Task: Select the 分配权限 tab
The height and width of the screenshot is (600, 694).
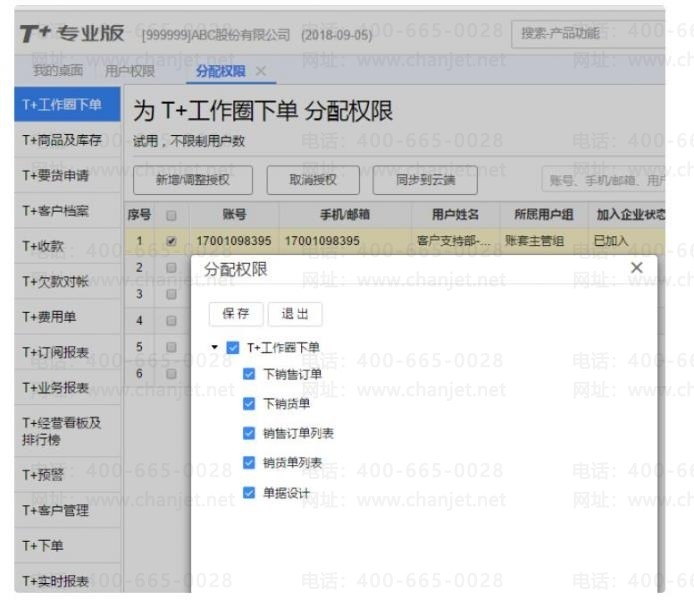Action: pyautogui.click(x=220, y=71)
